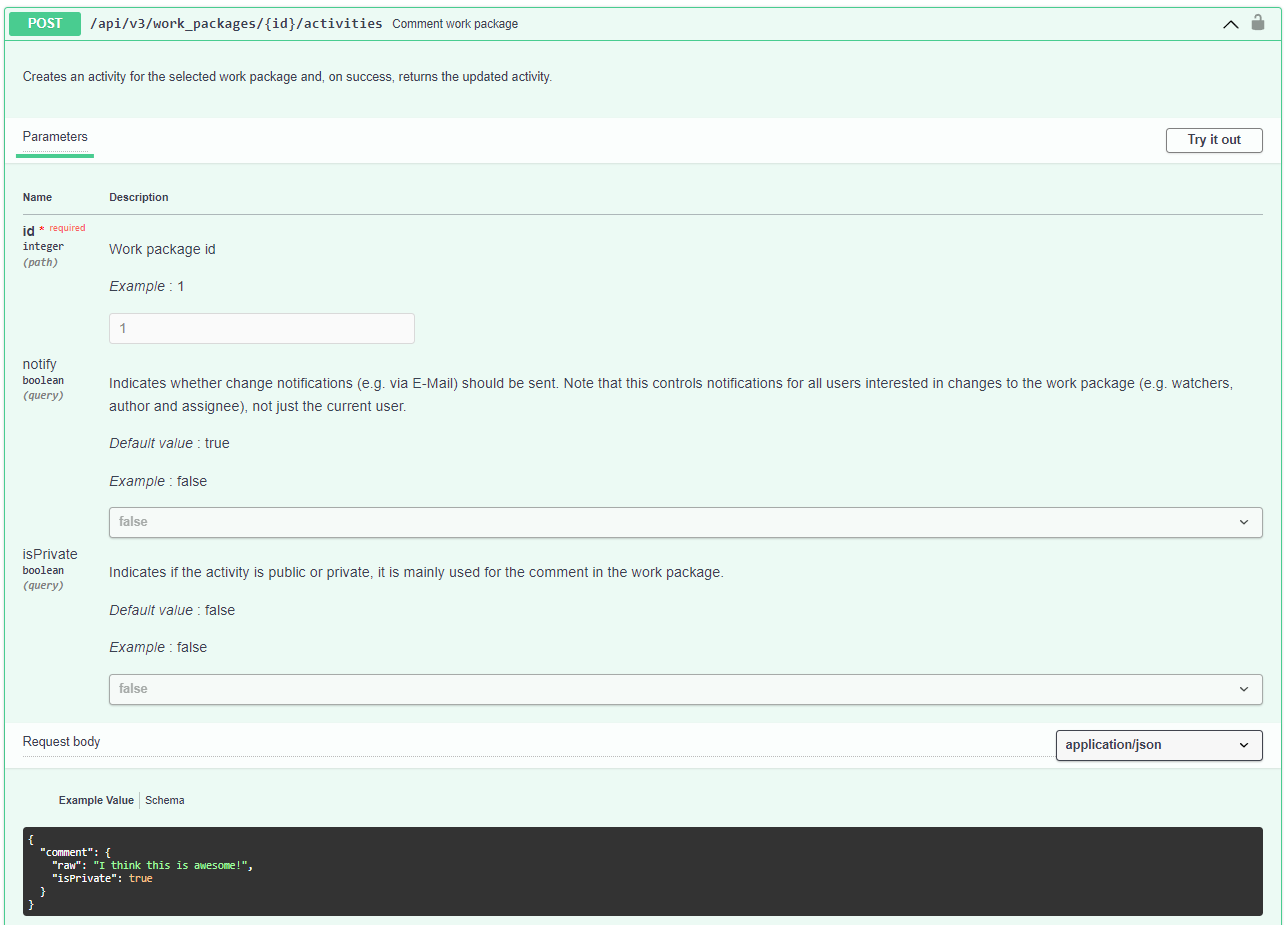This screenshot has height=925, width=1286.
Task: Click the 'Request body' heading
Action: pos(62,741)
